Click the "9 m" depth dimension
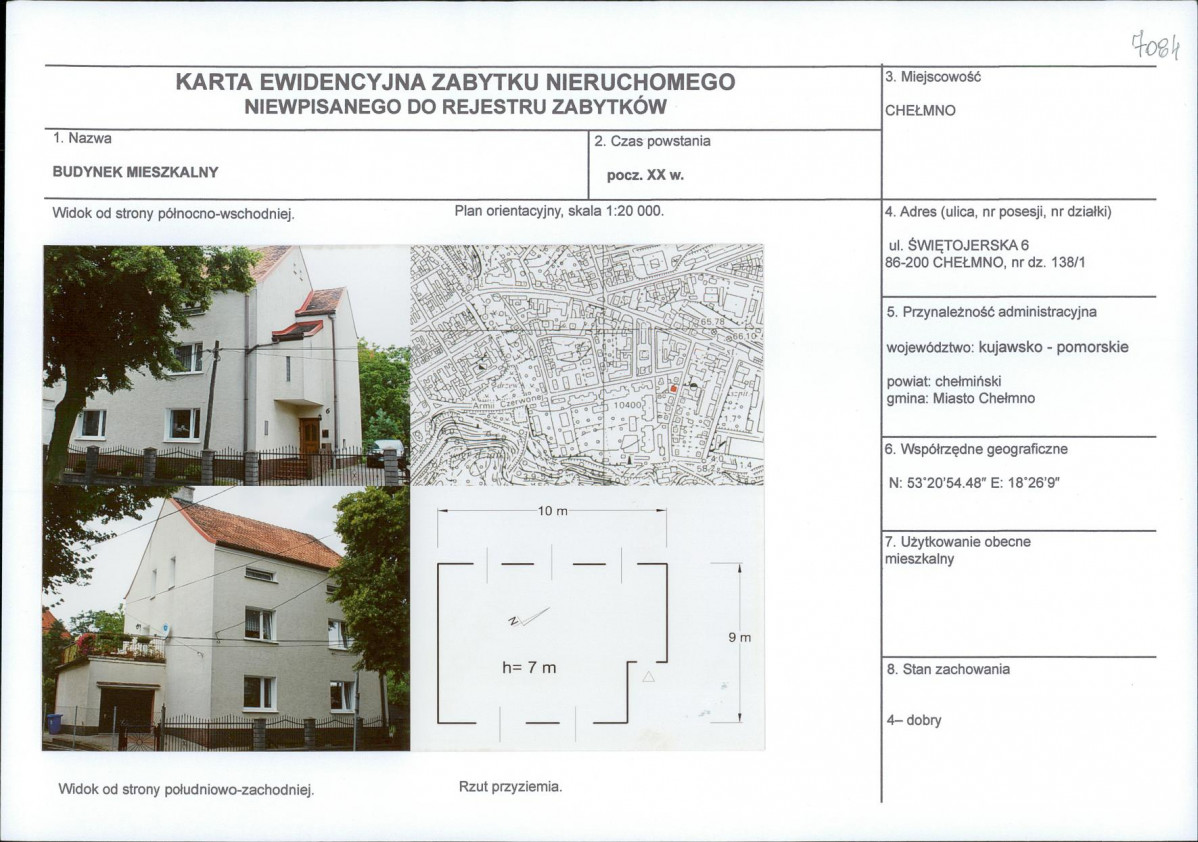 [740, 637]
